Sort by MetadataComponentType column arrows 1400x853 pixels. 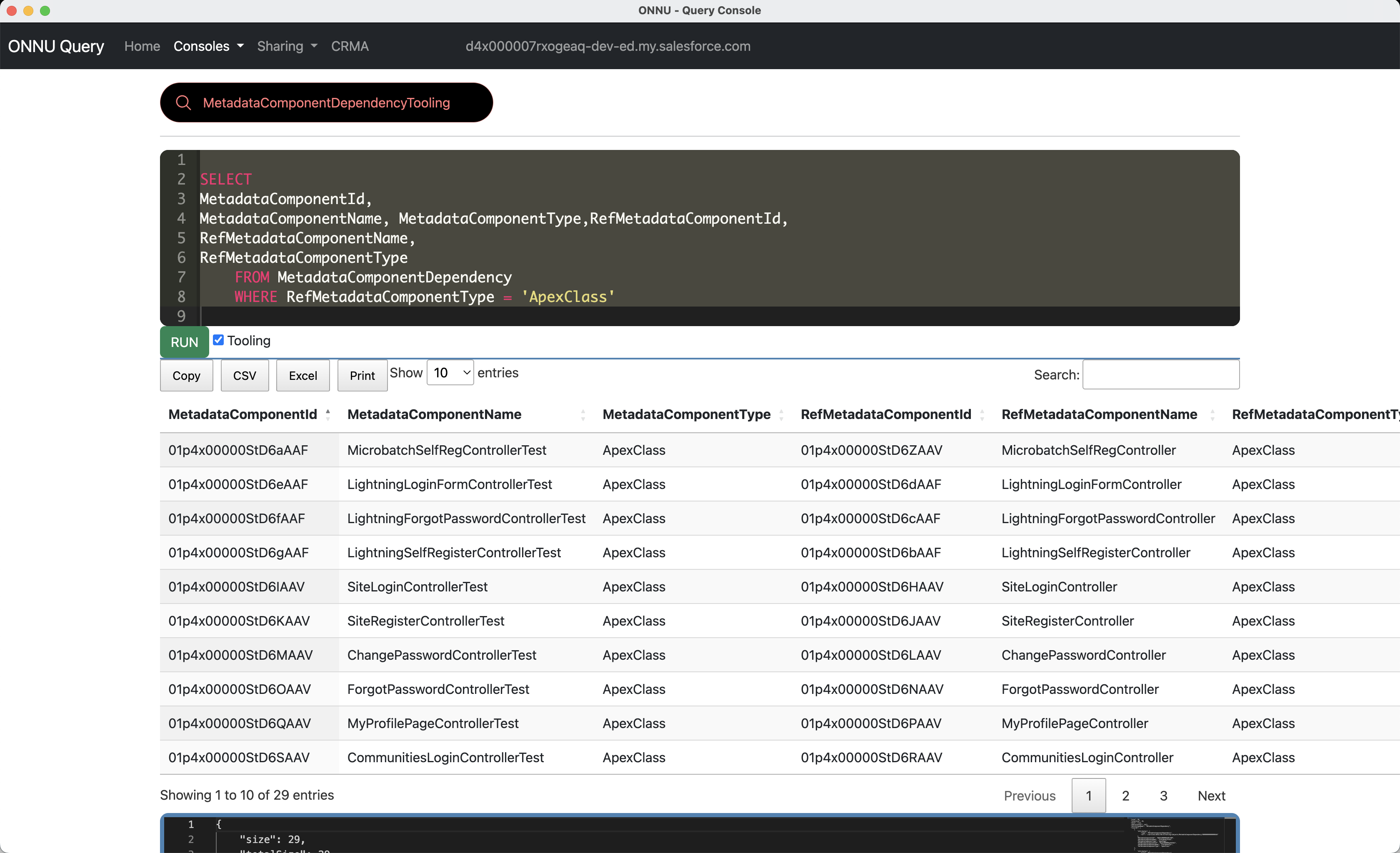tap(781, 414)
